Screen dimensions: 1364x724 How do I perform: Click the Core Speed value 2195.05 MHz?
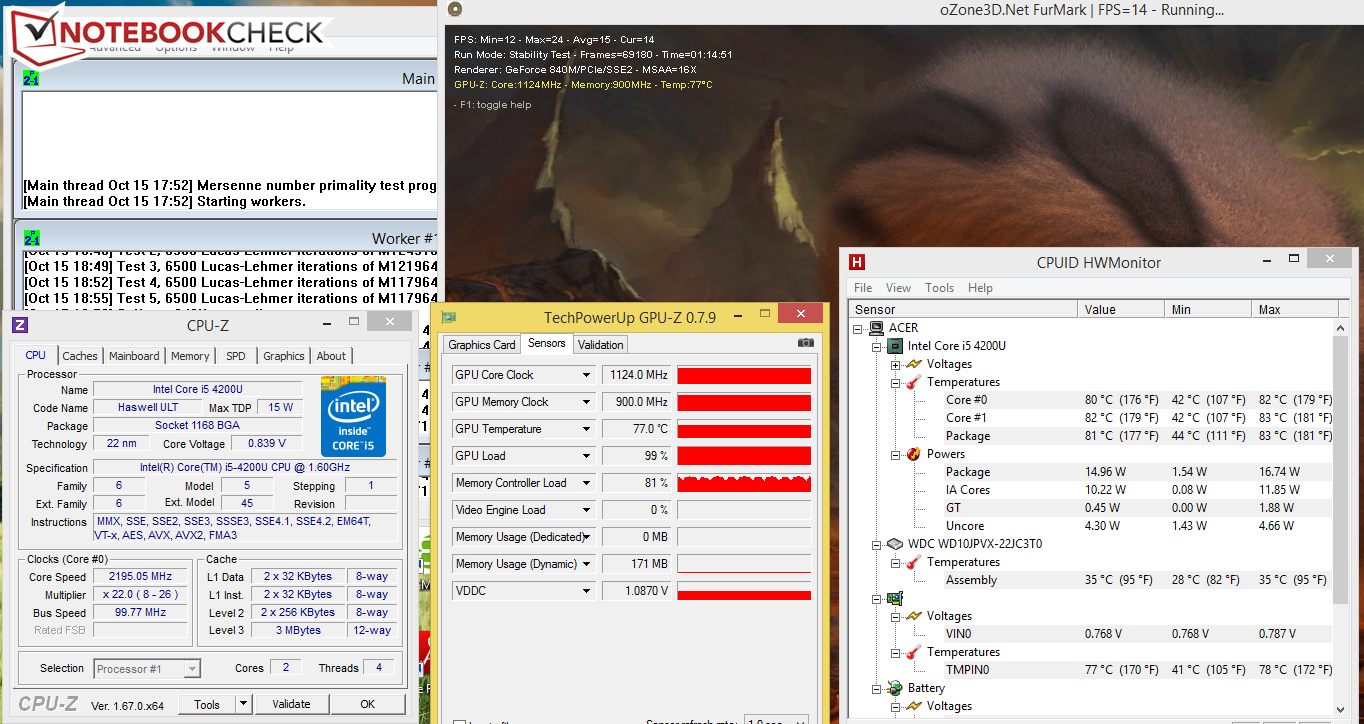pos(140,577)
